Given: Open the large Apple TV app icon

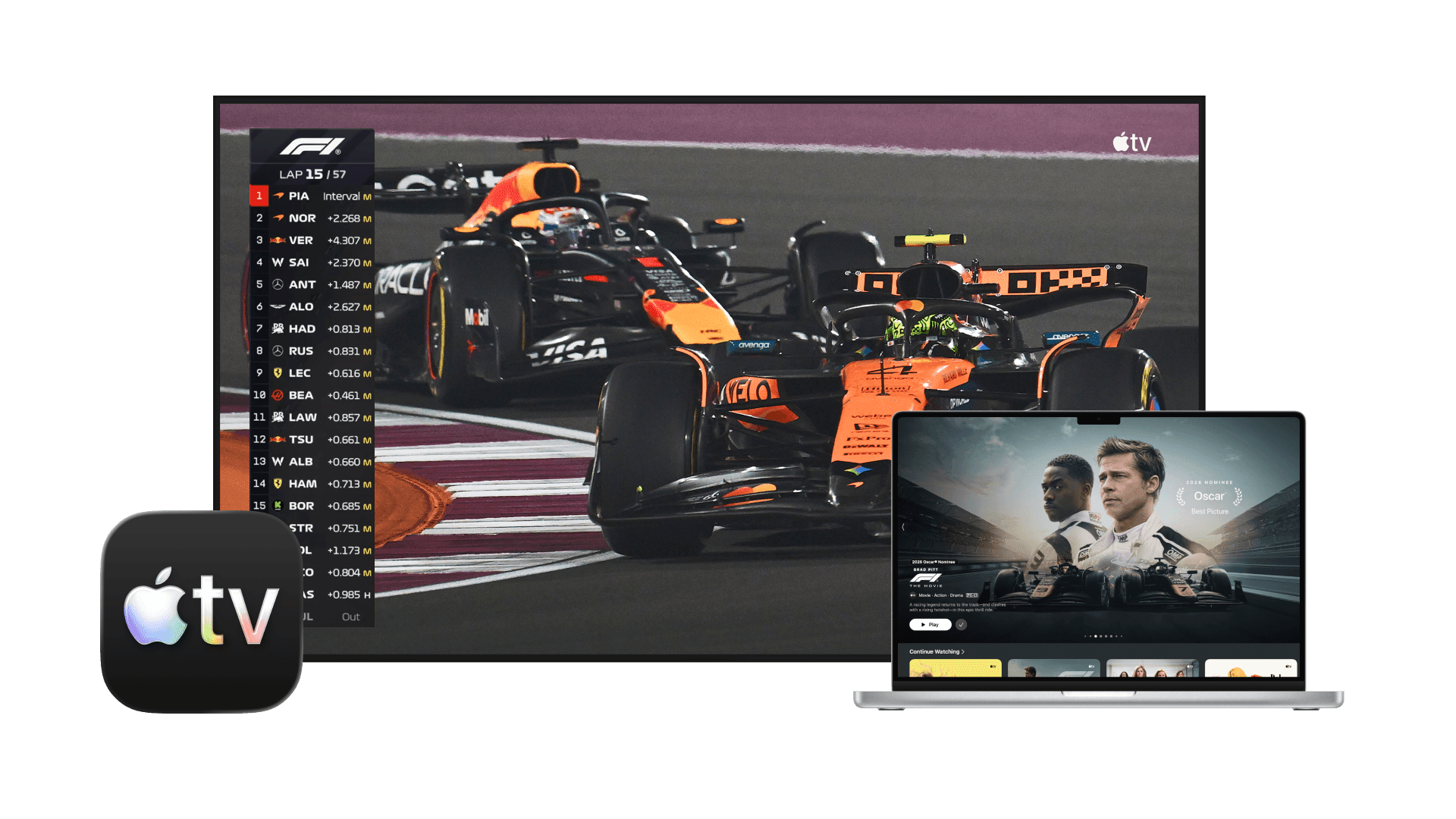Looking at the screenshot, I should pos(202,611).
